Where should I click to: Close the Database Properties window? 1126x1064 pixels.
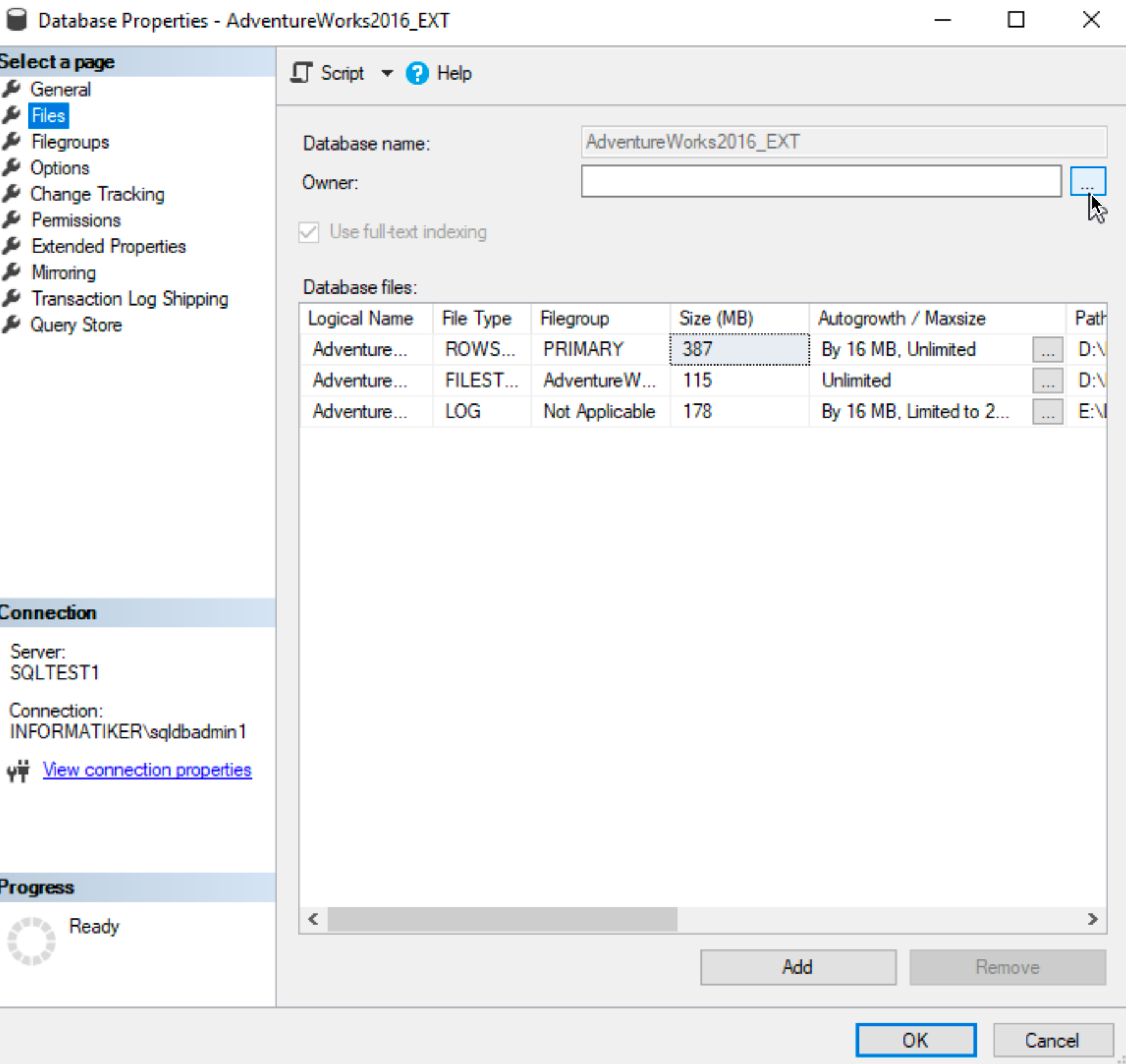pos(1091,19)
